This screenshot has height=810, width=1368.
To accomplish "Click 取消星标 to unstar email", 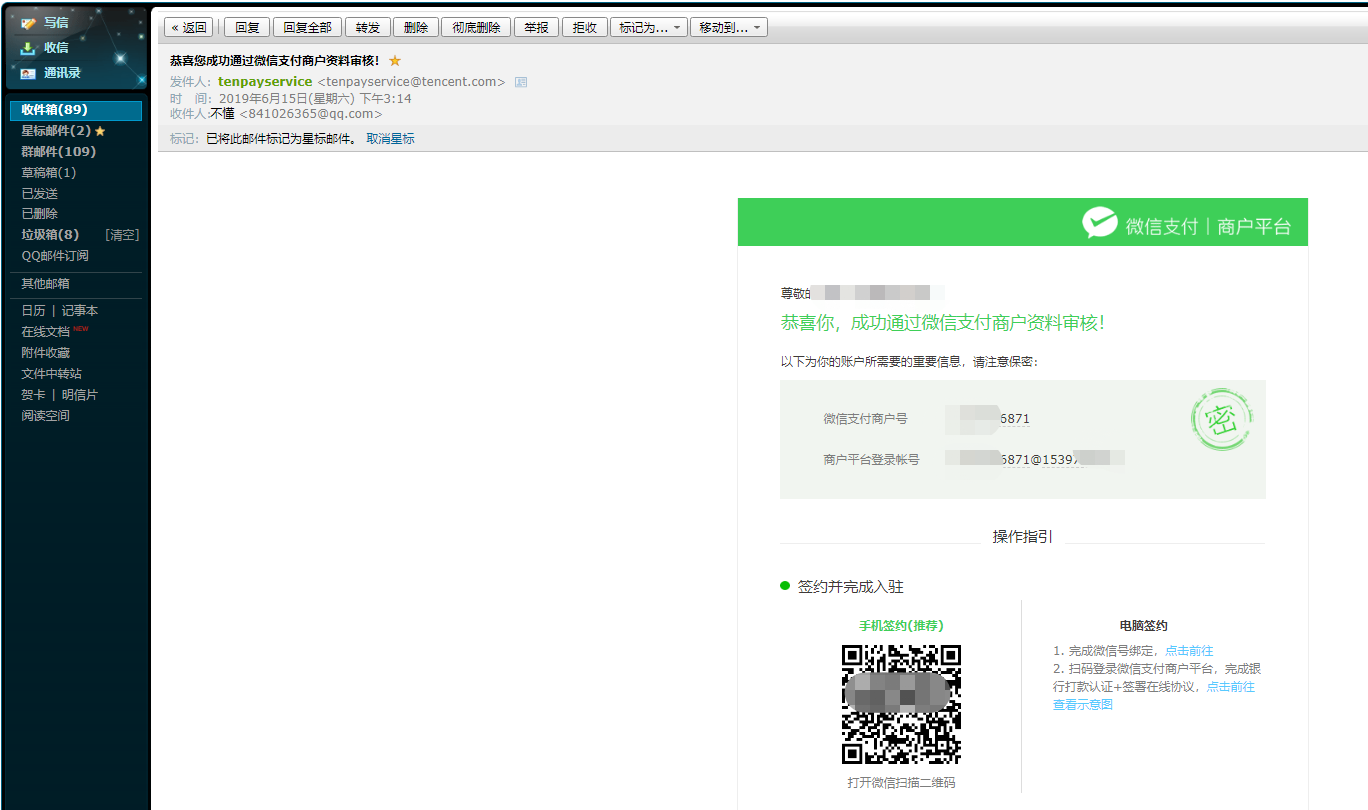I will coord(390,139).
